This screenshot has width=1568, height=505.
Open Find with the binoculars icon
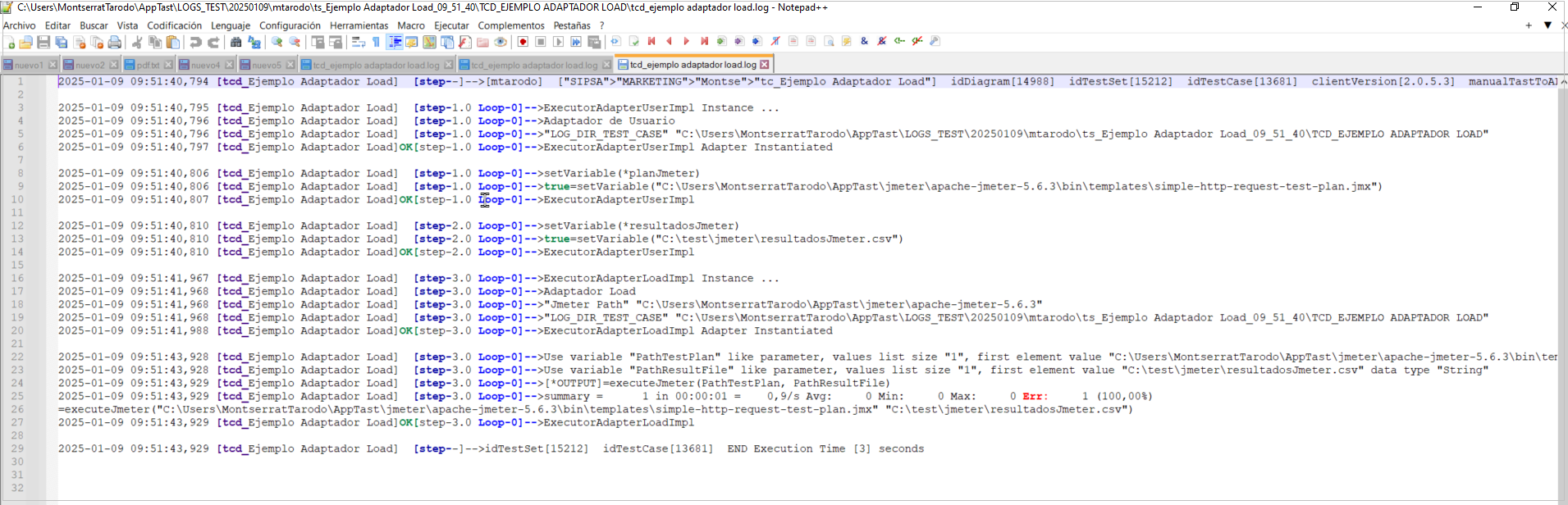pos(236,42)
